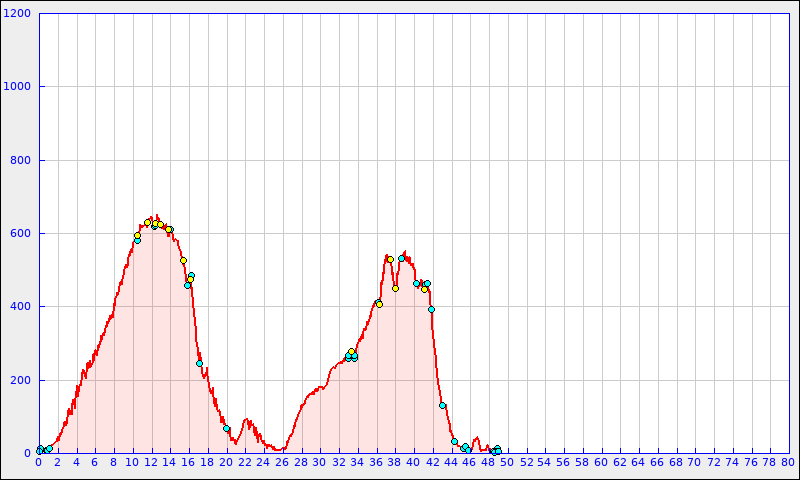This screenshot has width=800, height=480.
Task: Click cyan marker at km 43 on descent
Action: tap(442, 405)
